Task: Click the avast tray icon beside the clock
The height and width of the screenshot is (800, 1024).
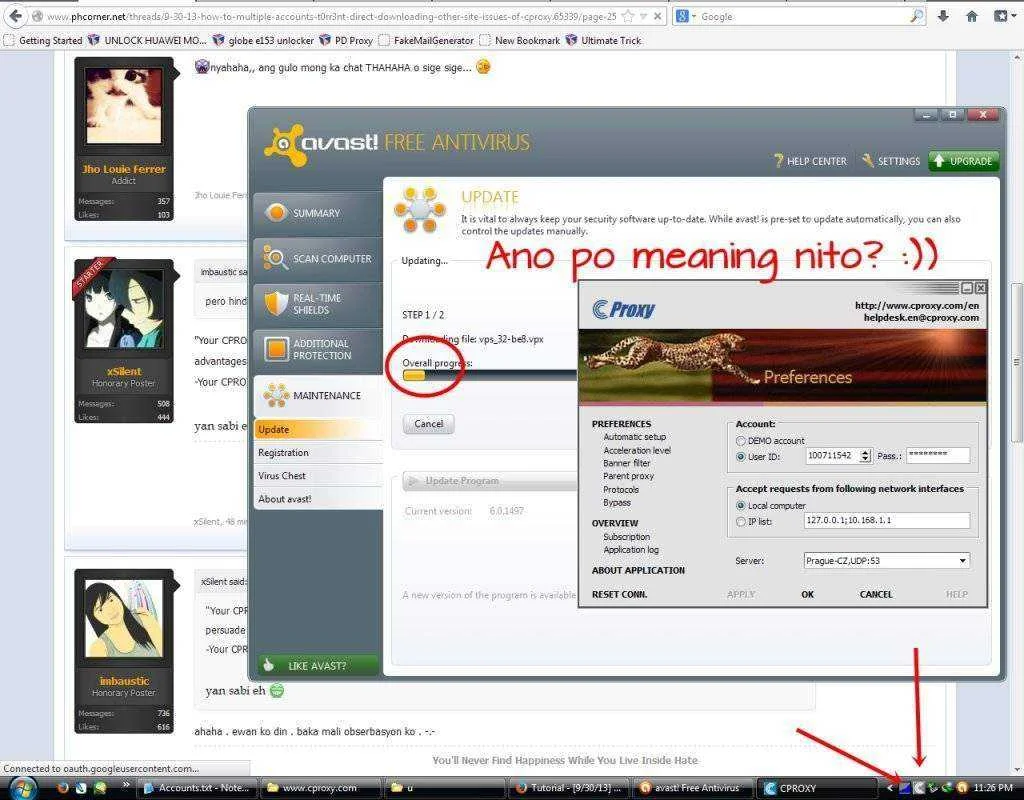Action: pos(962,788)
